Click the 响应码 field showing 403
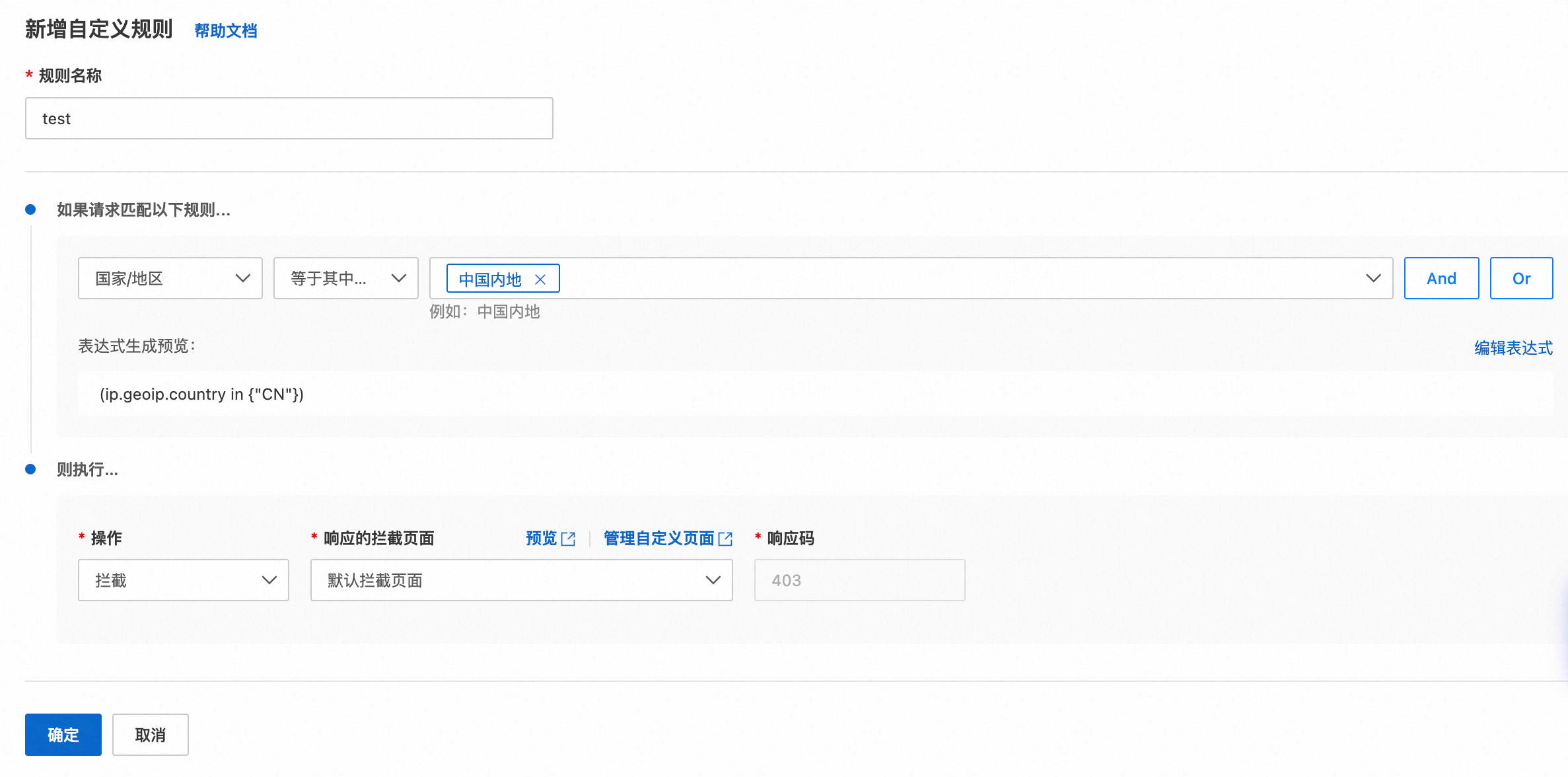 (859, 580)
